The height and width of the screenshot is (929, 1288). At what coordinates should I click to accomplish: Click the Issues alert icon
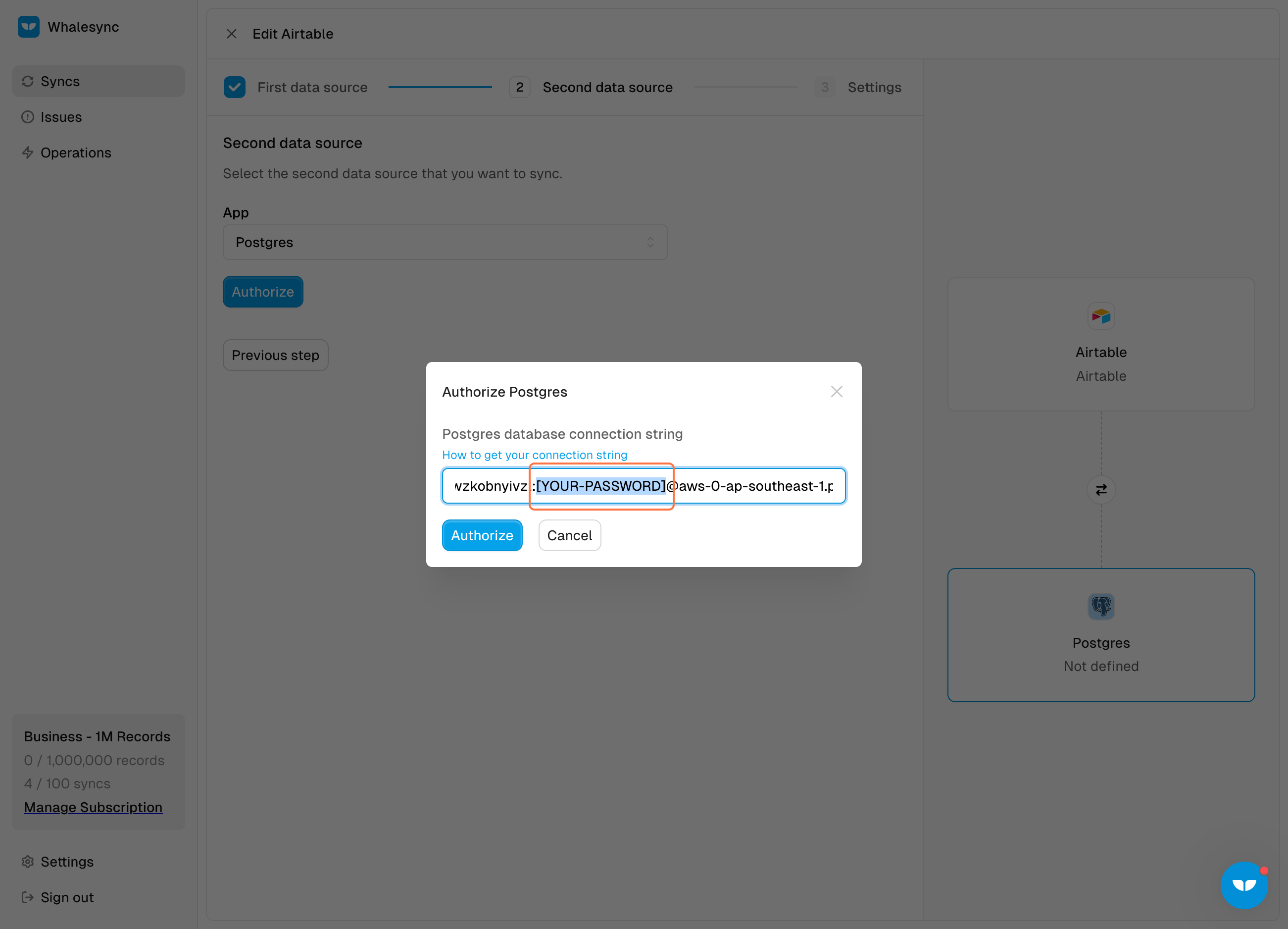28,117
